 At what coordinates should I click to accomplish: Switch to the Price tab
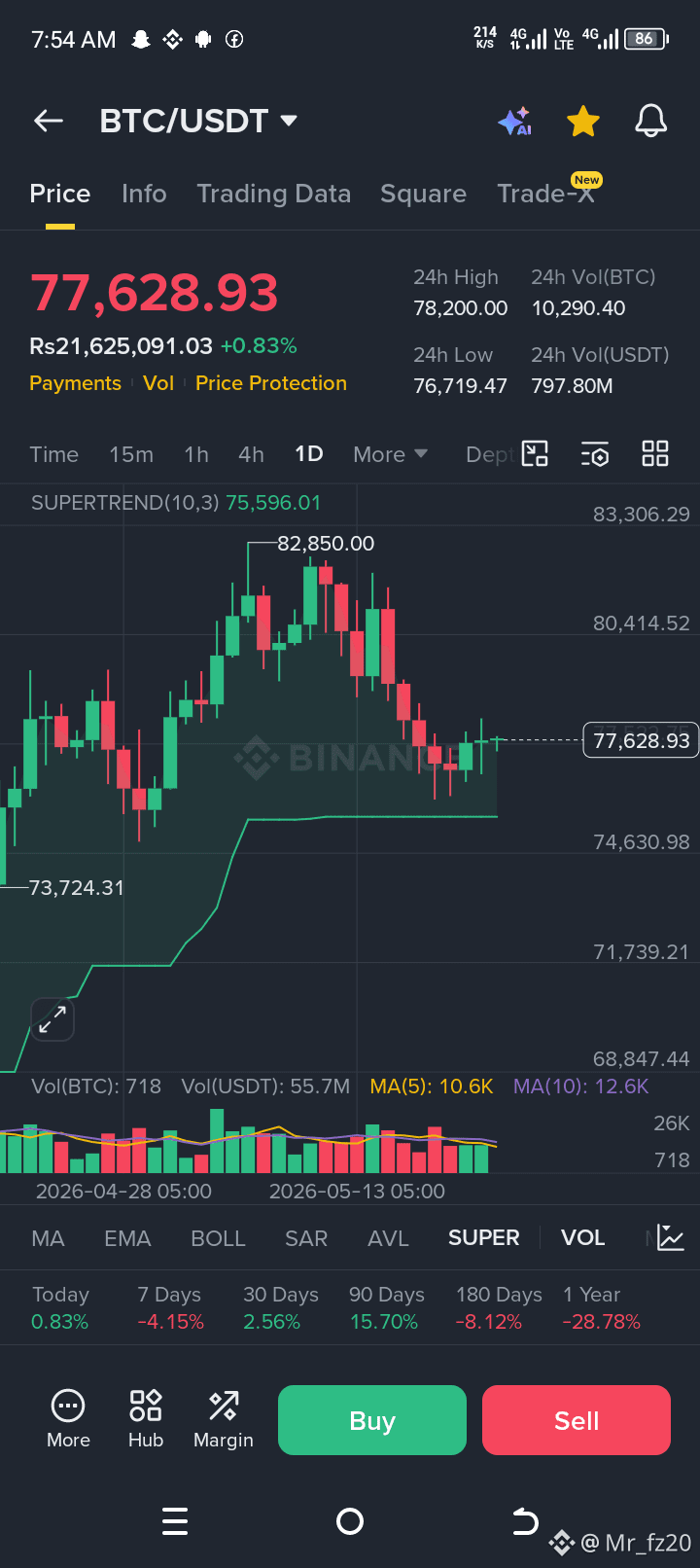[60, 194]
